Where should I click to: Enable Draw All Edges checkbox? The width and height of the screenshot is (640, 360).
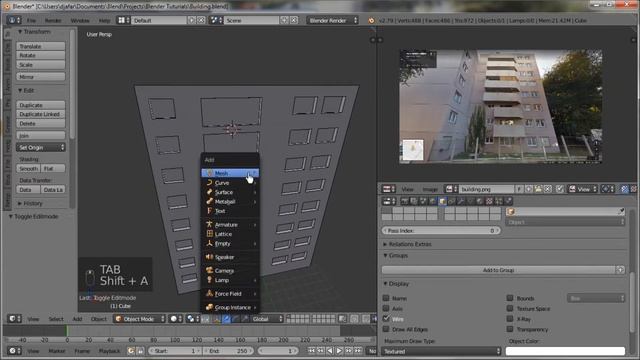(x=386, y=329)
